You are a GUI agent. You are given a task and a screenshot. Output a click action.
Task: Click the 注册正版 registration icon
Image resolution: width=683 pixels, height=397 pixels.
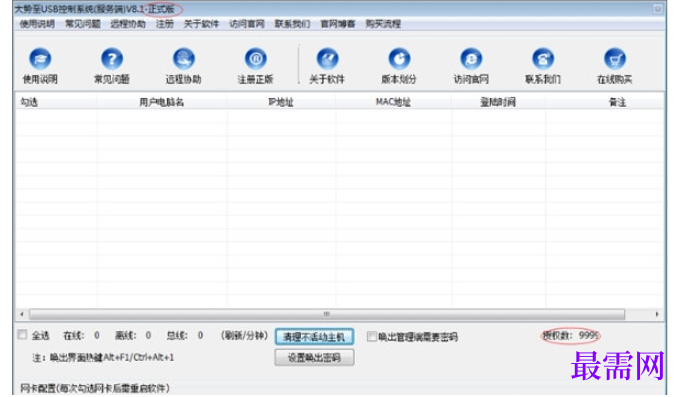[x=256, y=59]
